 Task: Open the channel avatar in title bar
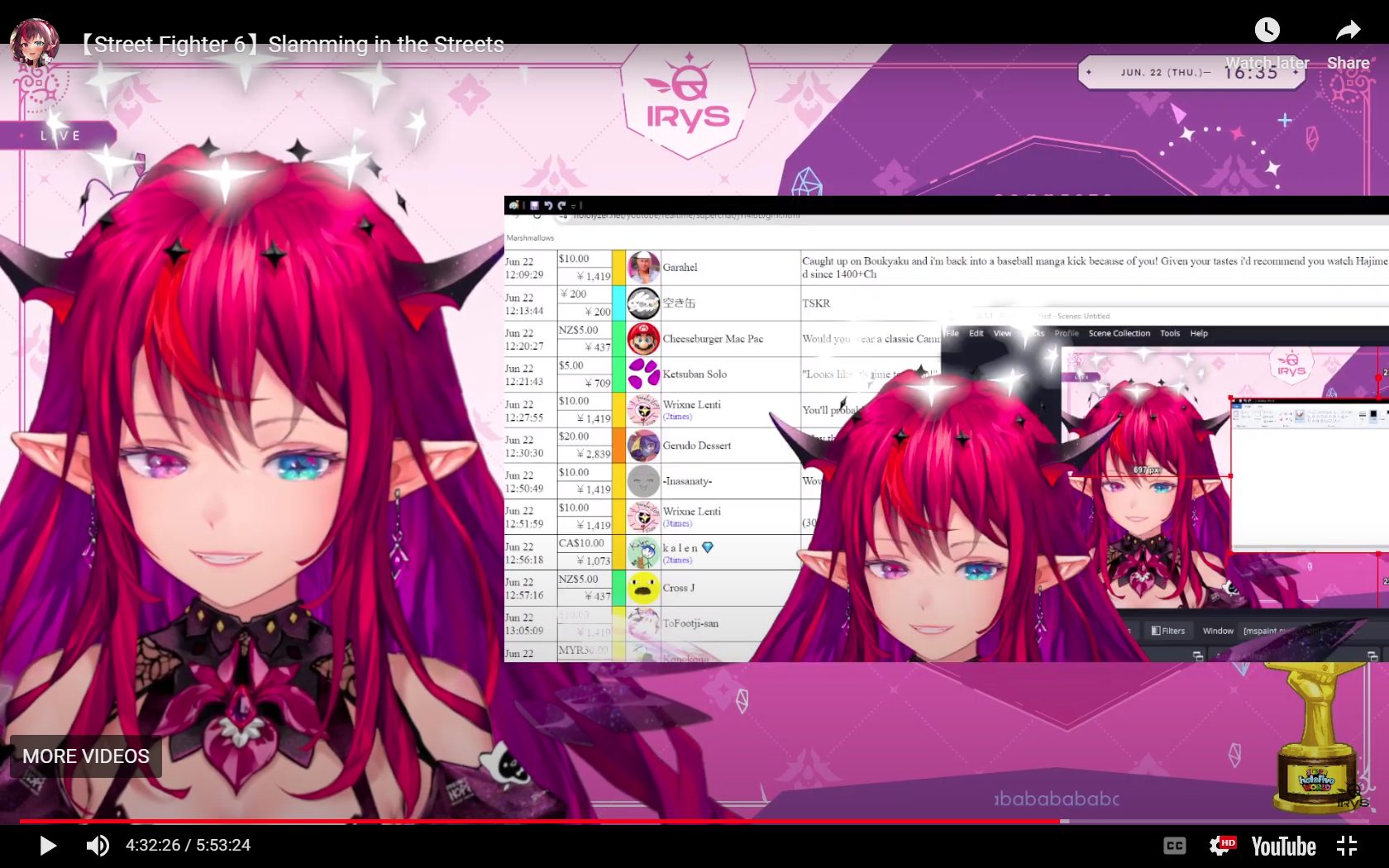pyautogui.click(x=34, y=43)
